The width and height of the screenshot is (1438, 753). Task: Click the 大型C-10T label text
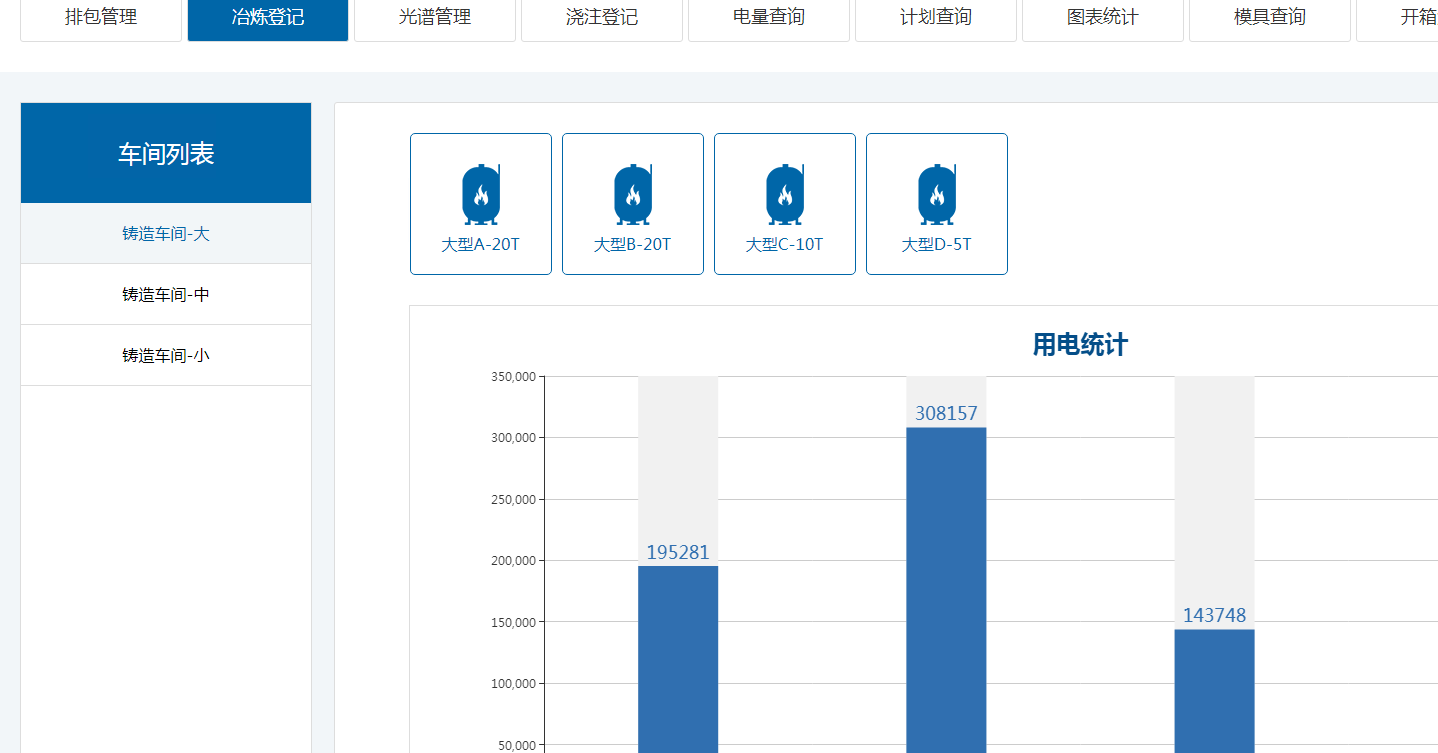coord(785,244)
